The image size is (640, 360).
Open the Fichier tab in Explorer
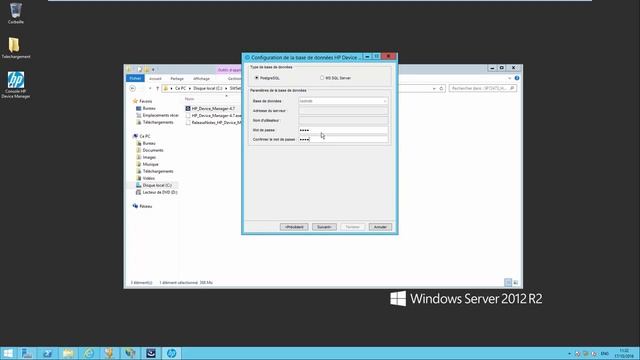tap(135, 78)
